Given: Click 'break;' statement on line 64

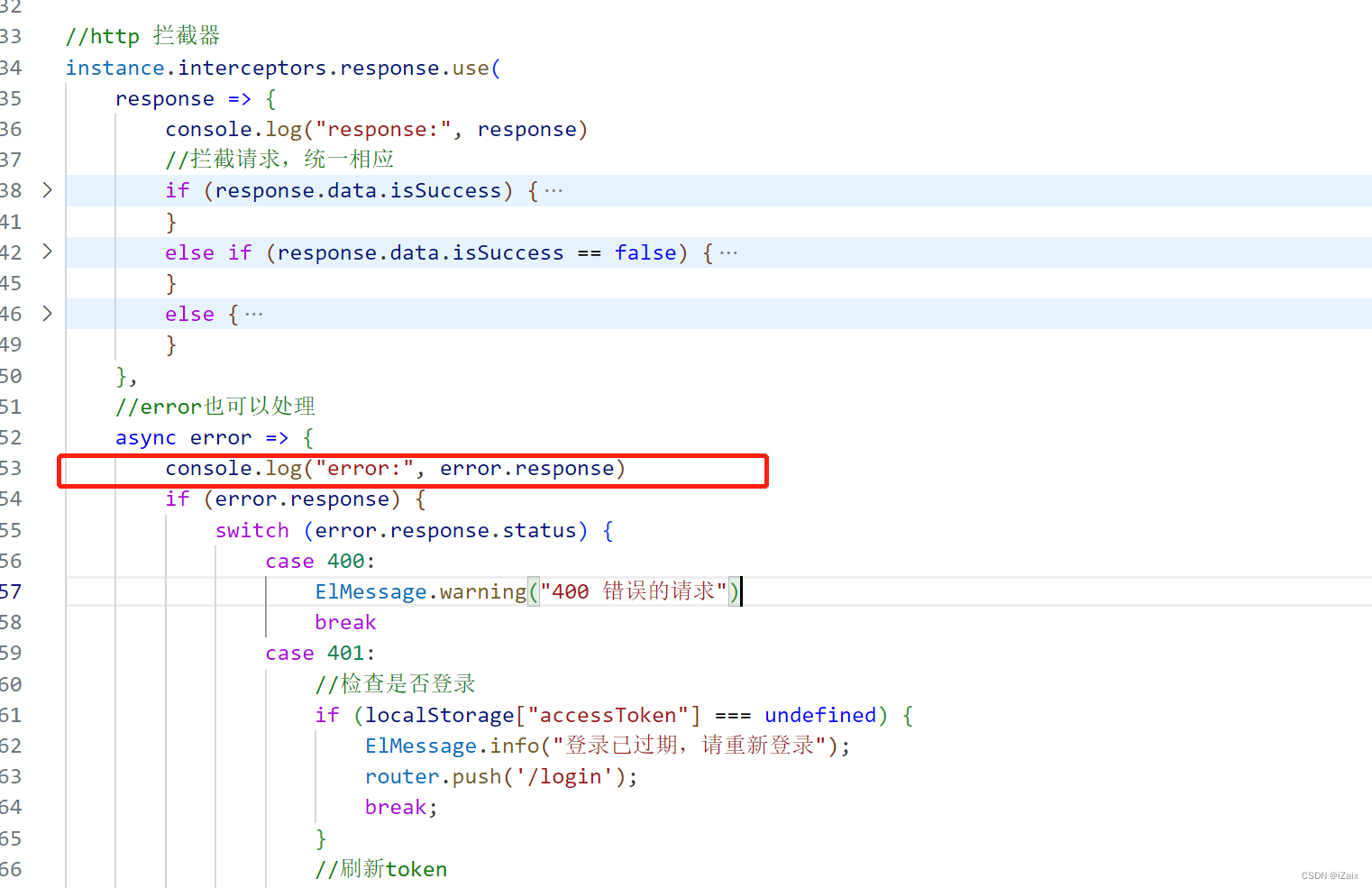Looking at the screenshot, I should (x=401, y=807).
